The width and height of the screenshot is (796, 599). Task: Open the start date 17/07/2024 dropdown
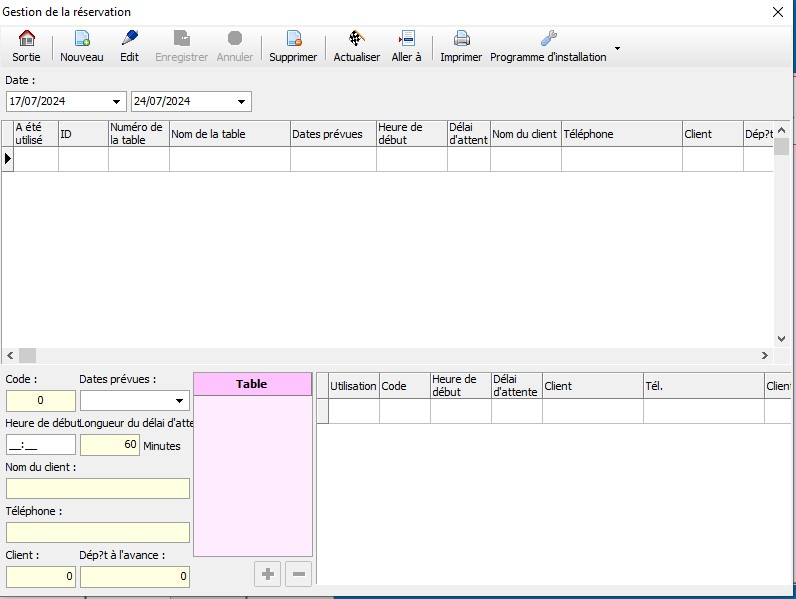118,101
